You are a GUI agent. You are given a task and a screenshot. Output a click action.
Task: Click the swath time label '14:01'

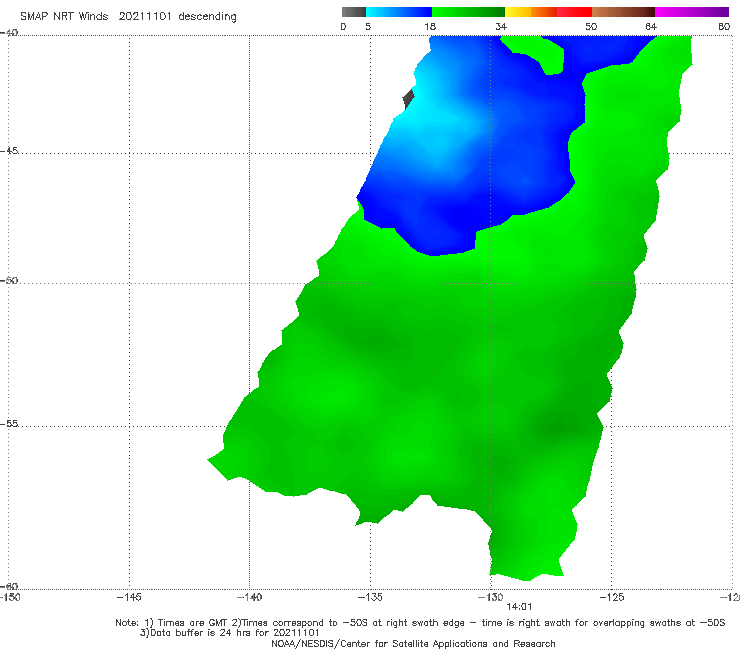pos(519,607)
